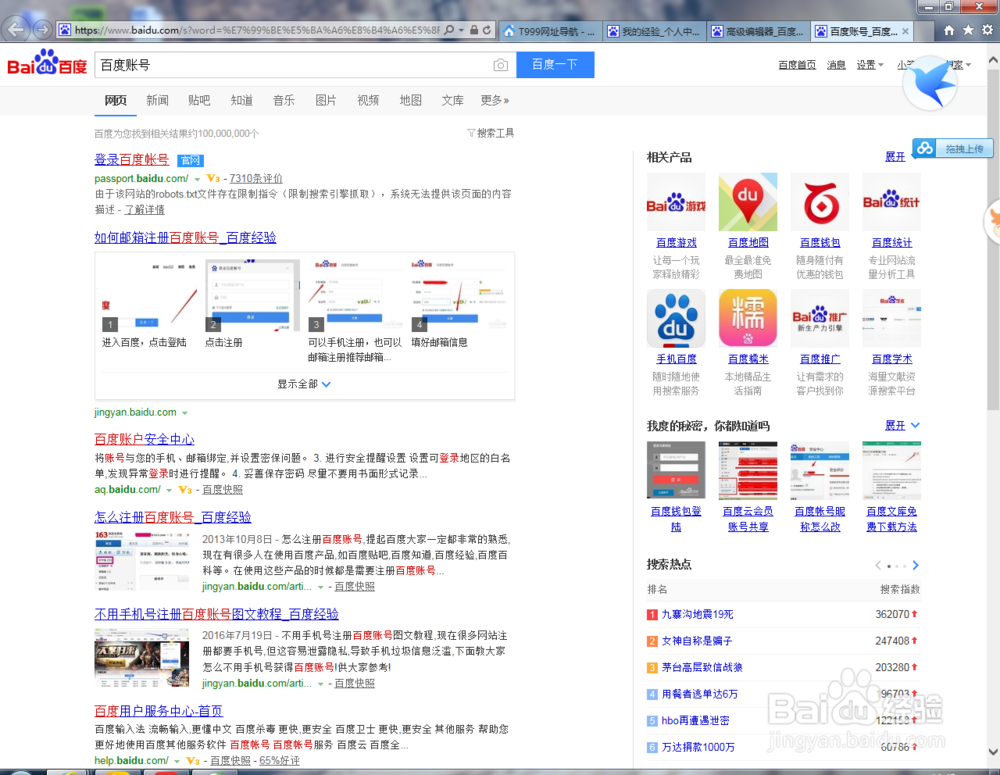The width and height of the screenshot is (1000, 775).
Task: Open the 百度糯米 product icon
Action: coord(747,318)
